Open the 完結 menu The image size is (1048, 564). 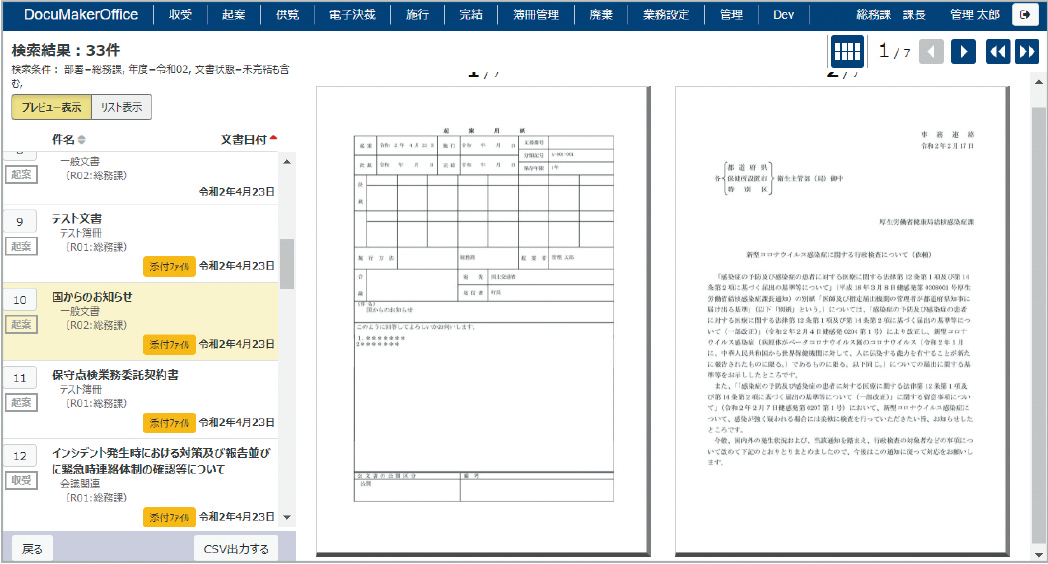pyautogui.click(x=471, y=15)
